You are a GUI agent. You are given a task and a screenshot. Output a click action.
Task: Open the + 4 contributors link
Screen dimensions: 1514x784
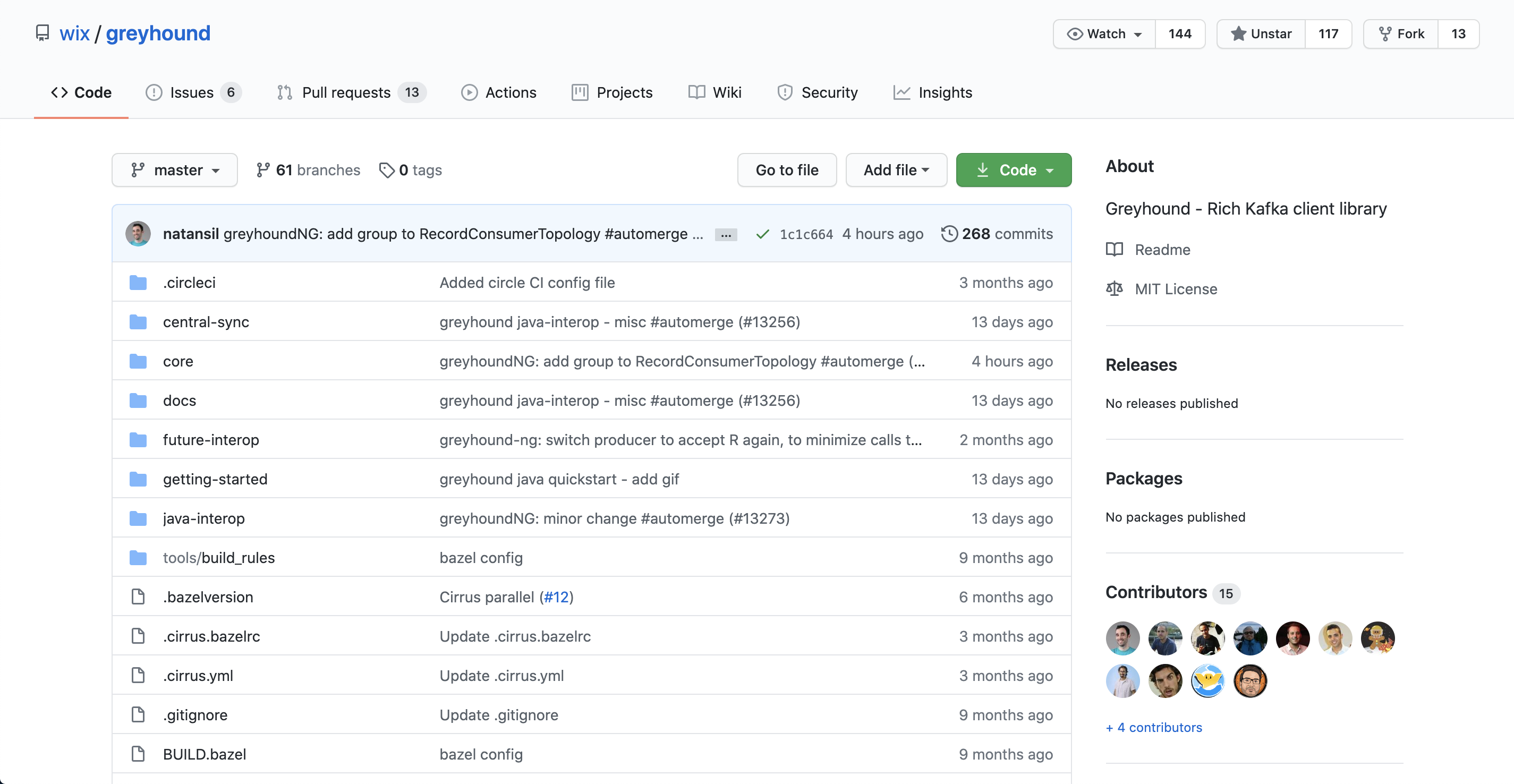(x=1153, y=728)
